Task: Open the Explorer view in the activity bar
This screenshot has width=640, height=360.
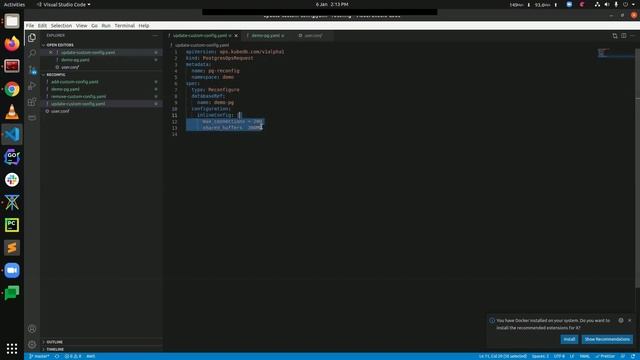Action: (x=32, y=38)
